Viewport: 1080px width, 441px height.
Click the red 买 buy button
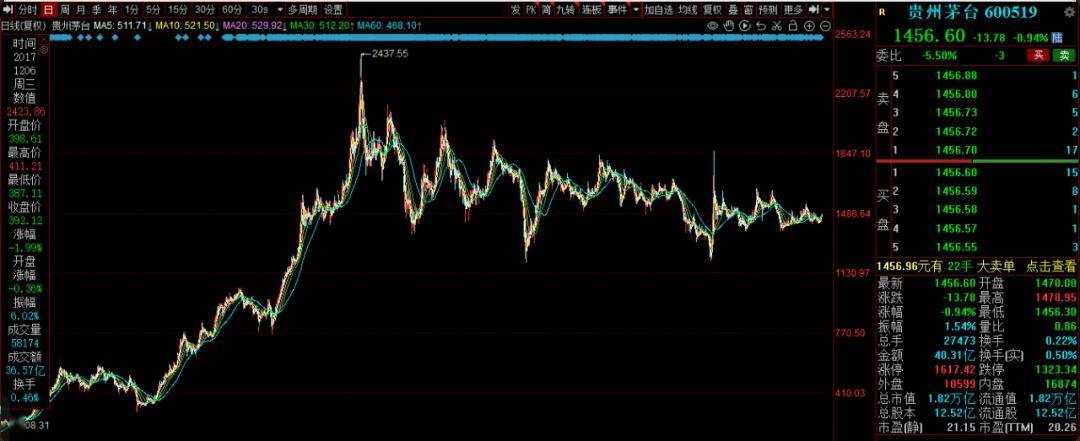1039,55
